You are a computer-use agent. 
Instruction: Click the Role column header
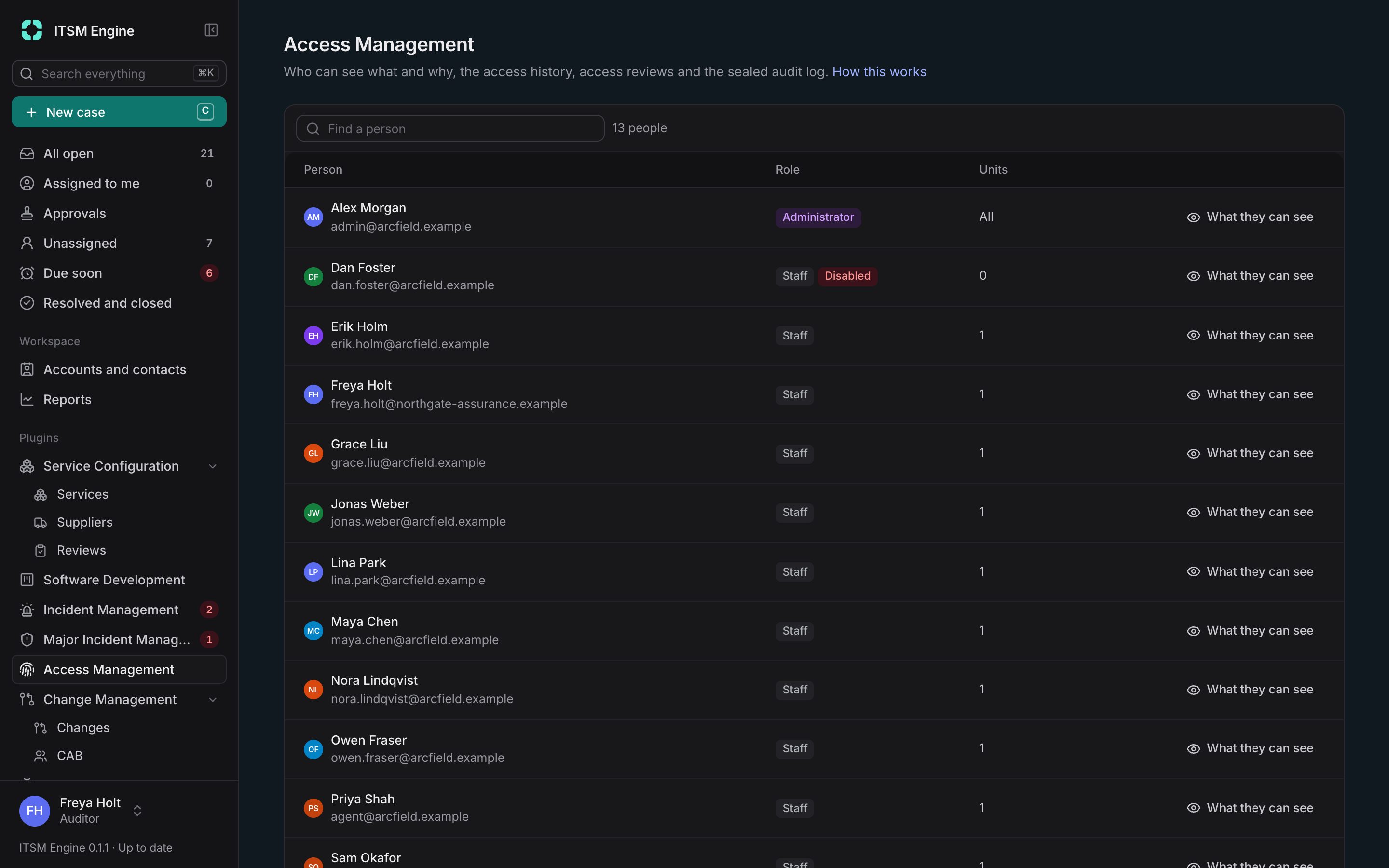point(788,170)
